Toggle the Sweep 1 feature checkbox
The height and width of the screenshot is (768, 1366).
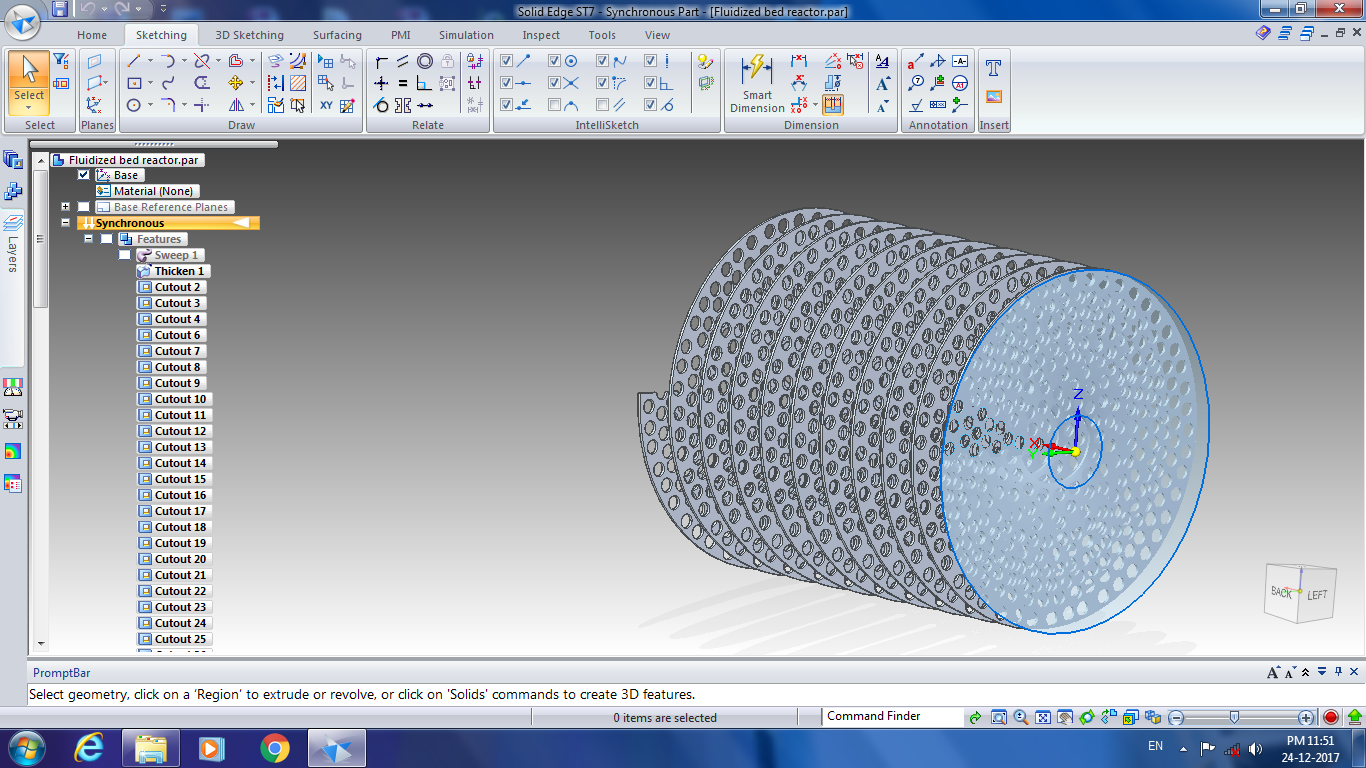[x=124, y=255]
